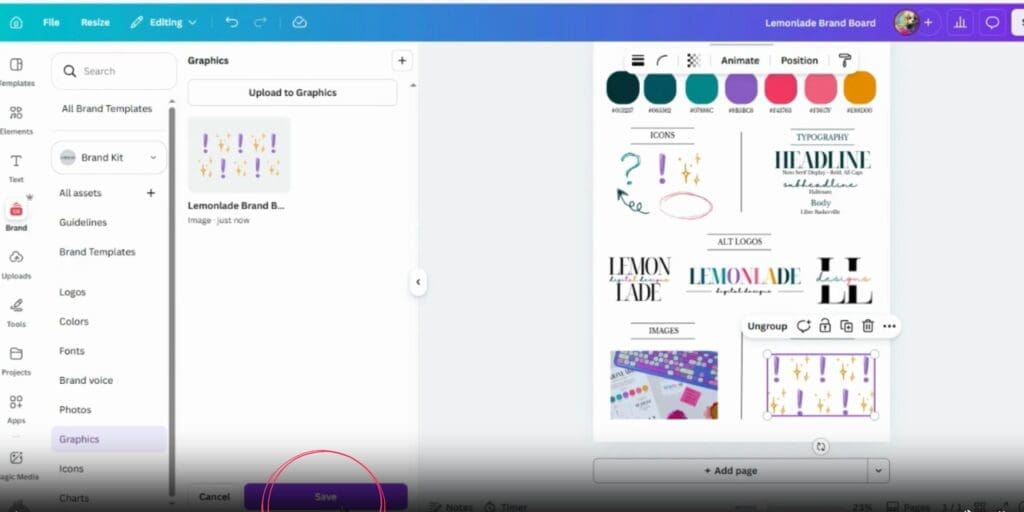This screenshot has height=512, width=1024.
Task: Open more options three-dot menu
Action: [x=889, y=326]
